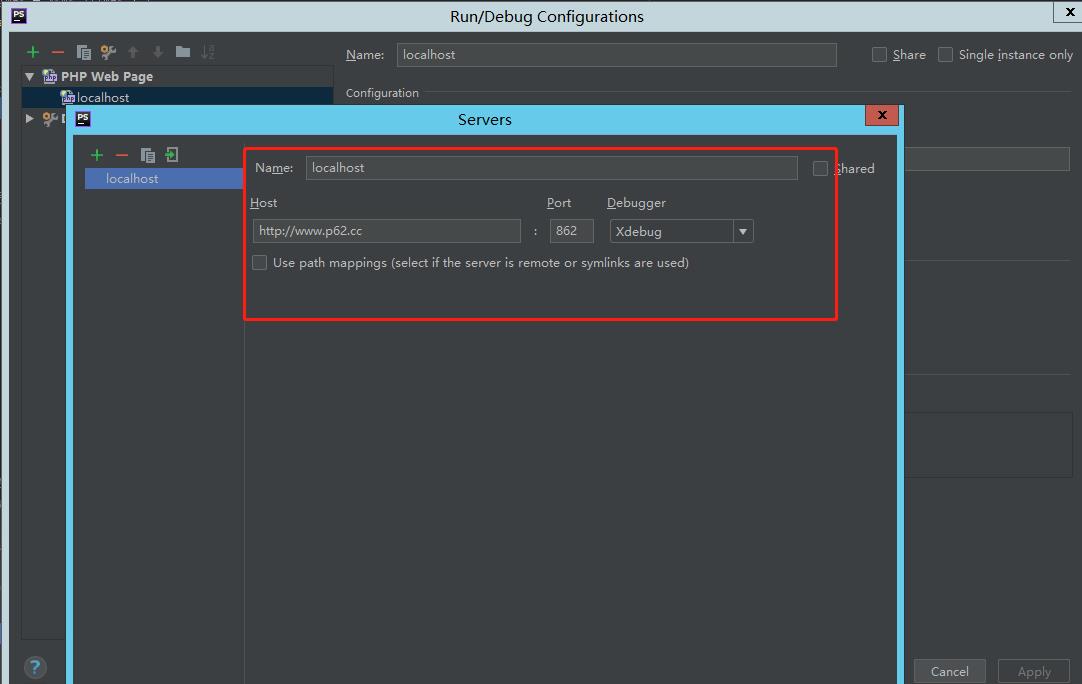Enable Use path mappings option
Viewport: 1082px width, 684px height.
(259, 262)
